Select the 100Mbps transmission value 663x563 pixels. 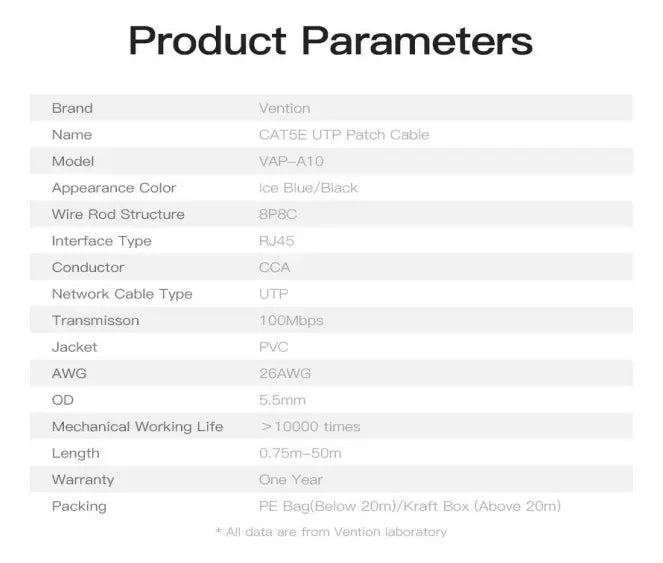coord(291,321)
